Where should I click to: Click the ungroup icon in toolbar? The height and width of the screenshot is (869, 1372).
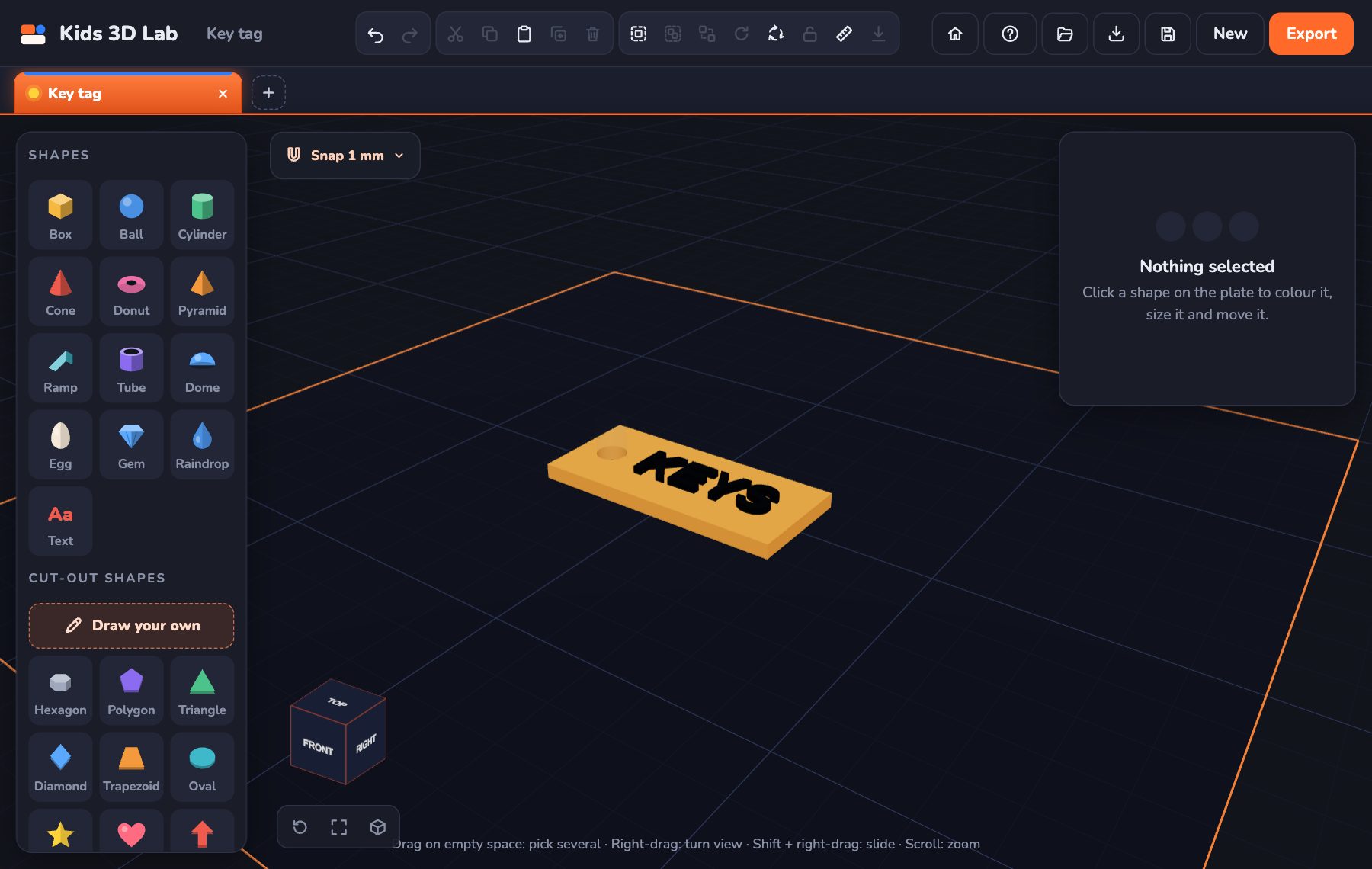pyautogui.click(x=672, y=34)
